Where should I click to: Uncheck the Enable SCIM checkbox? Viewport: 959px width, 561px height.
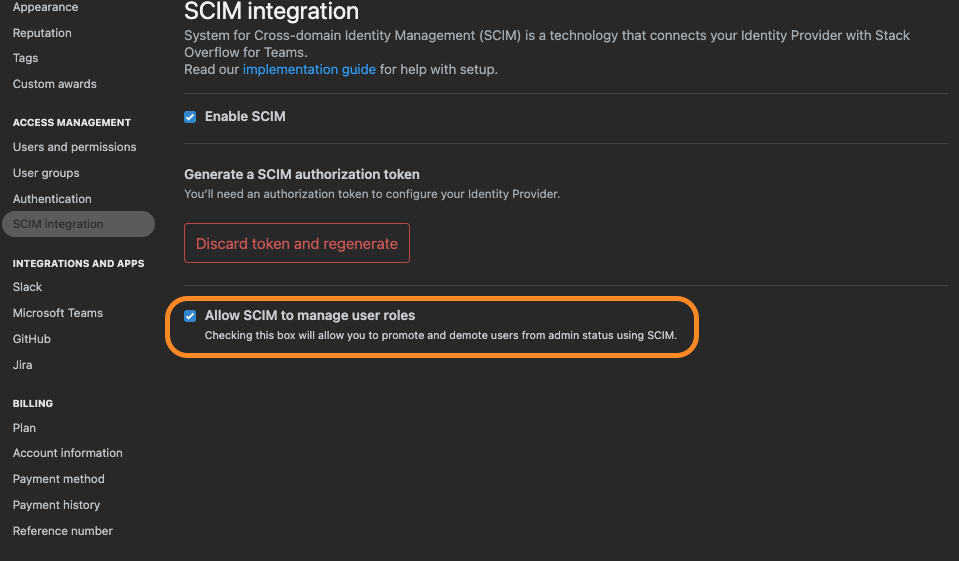[190, 117]
